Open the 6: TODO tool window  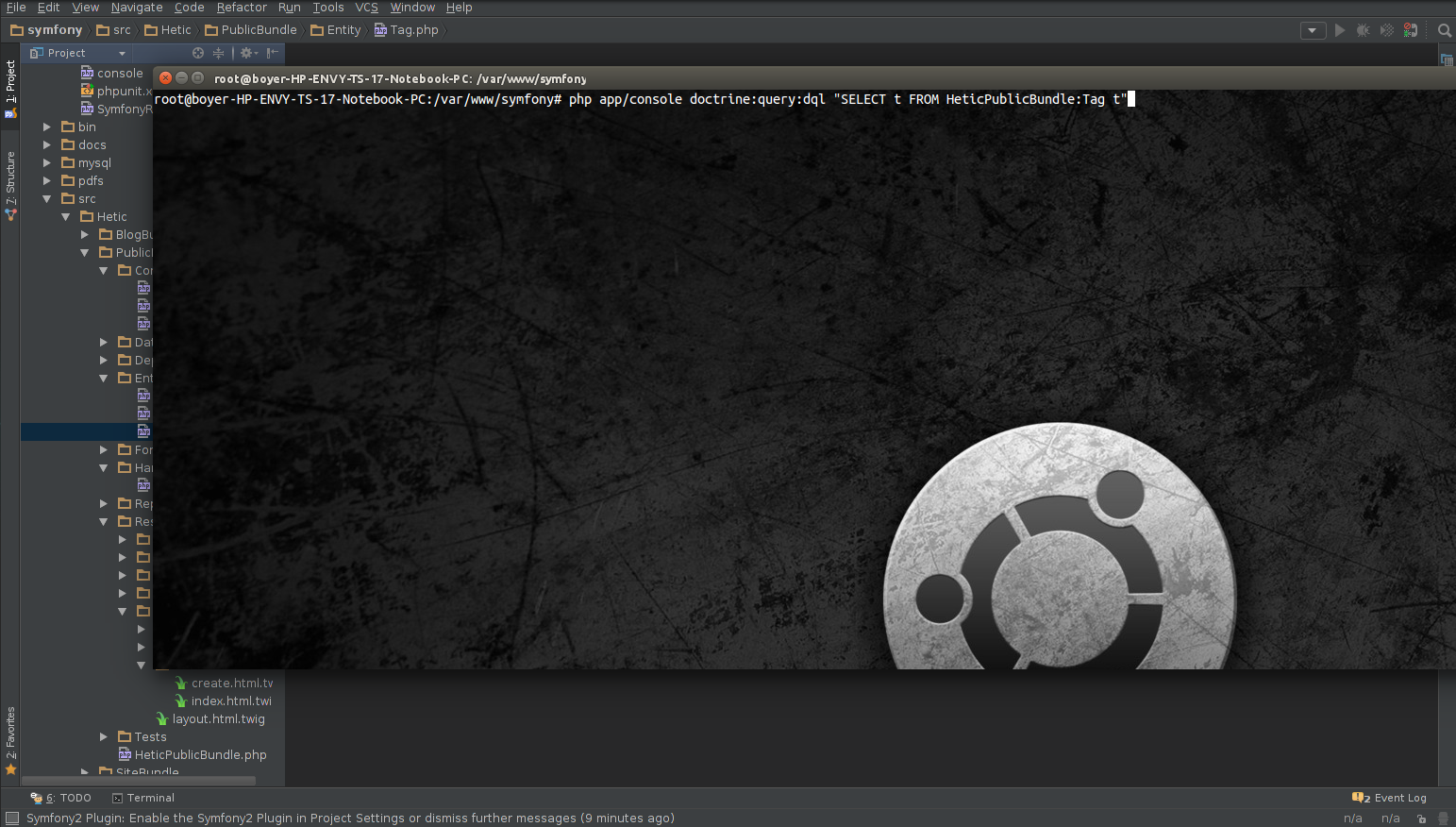tap(61, 798)
